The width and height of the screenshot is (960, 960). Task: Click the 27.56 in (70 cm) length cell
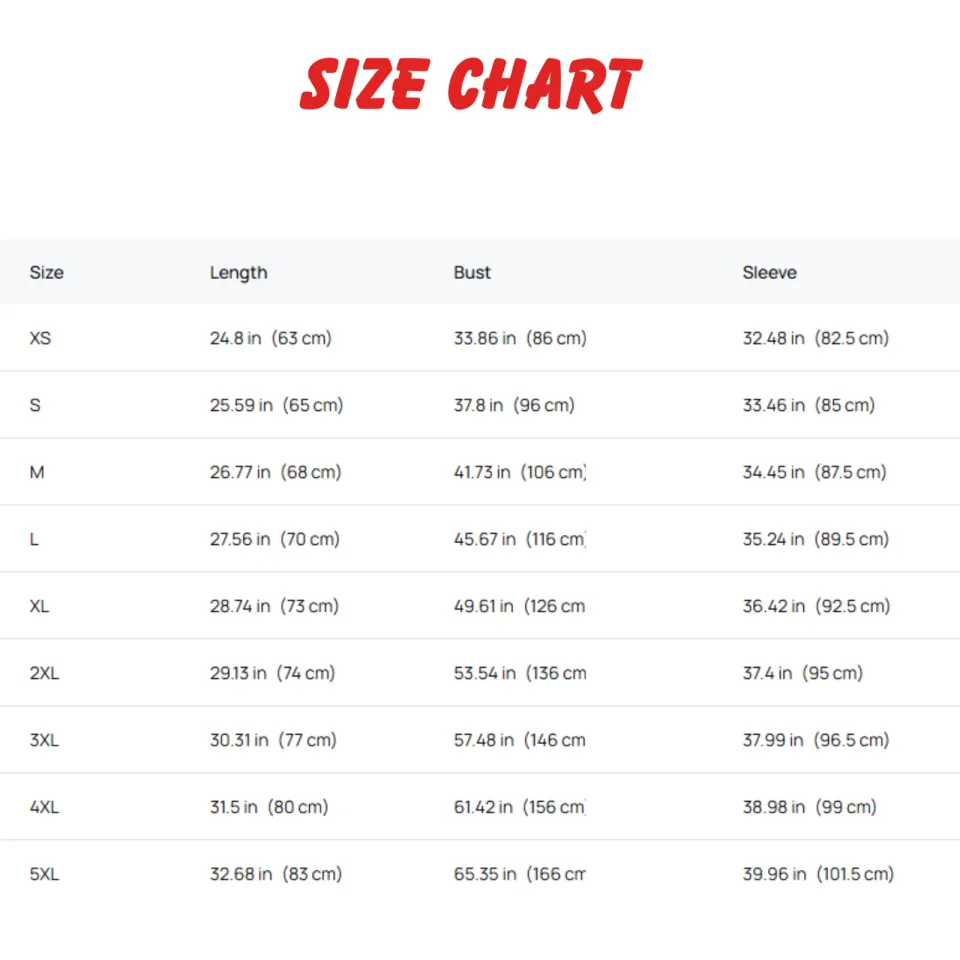(274, 539)
